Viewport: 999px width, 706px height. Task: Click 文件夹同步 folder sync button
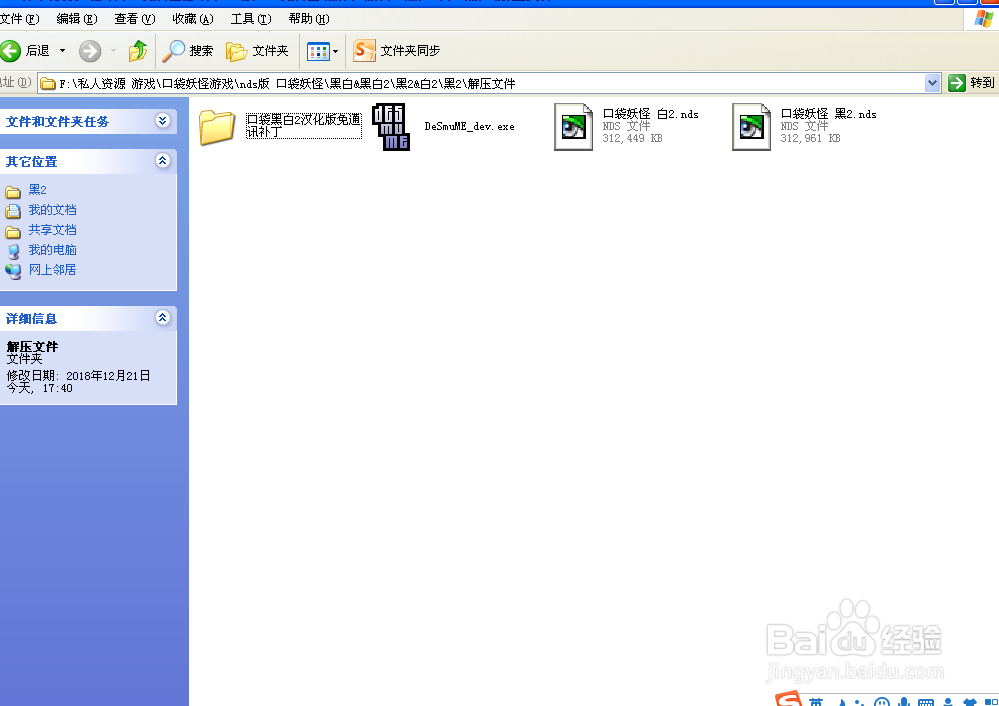(396, 50)
